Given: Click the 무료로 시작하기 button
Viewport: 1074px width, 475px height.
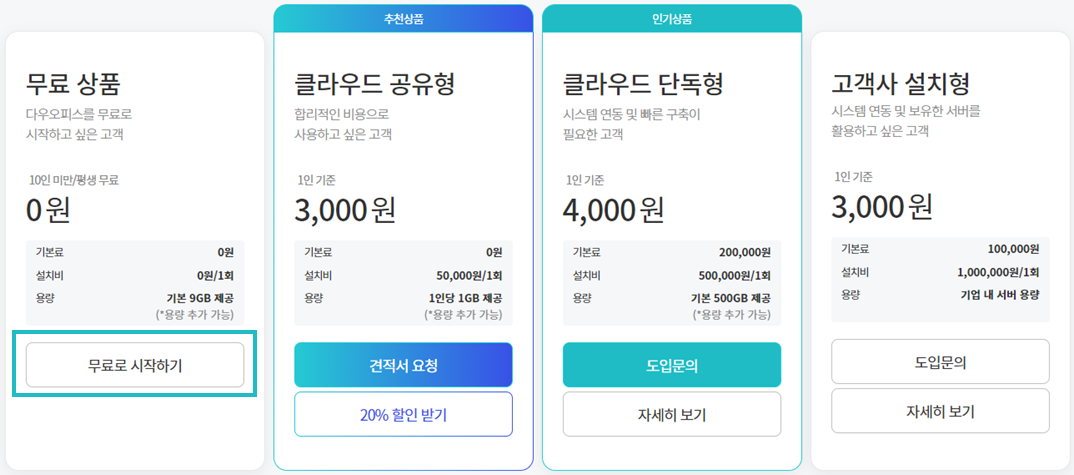Looking at the screenshot, I should 135,365.
